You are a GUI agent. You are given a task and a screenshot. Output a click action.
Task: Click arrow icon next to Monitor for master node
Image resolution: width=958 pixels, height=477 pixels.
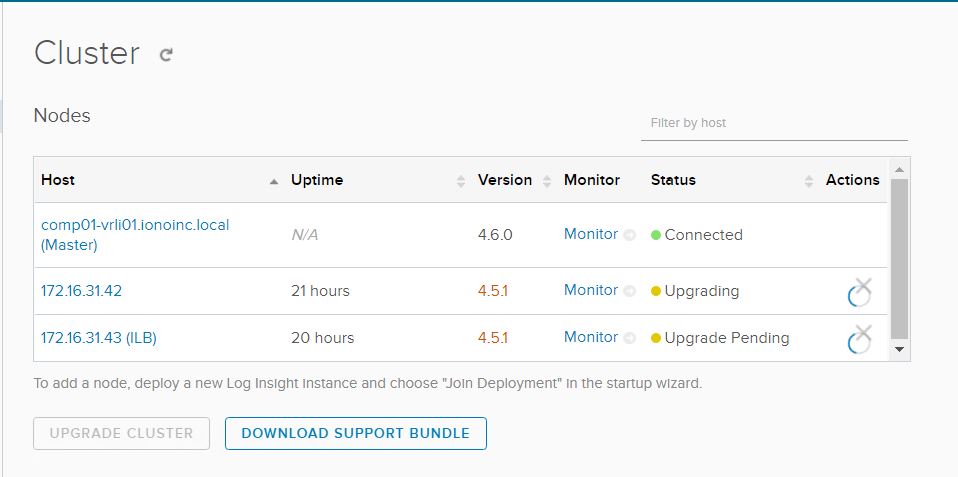(630, 235)
